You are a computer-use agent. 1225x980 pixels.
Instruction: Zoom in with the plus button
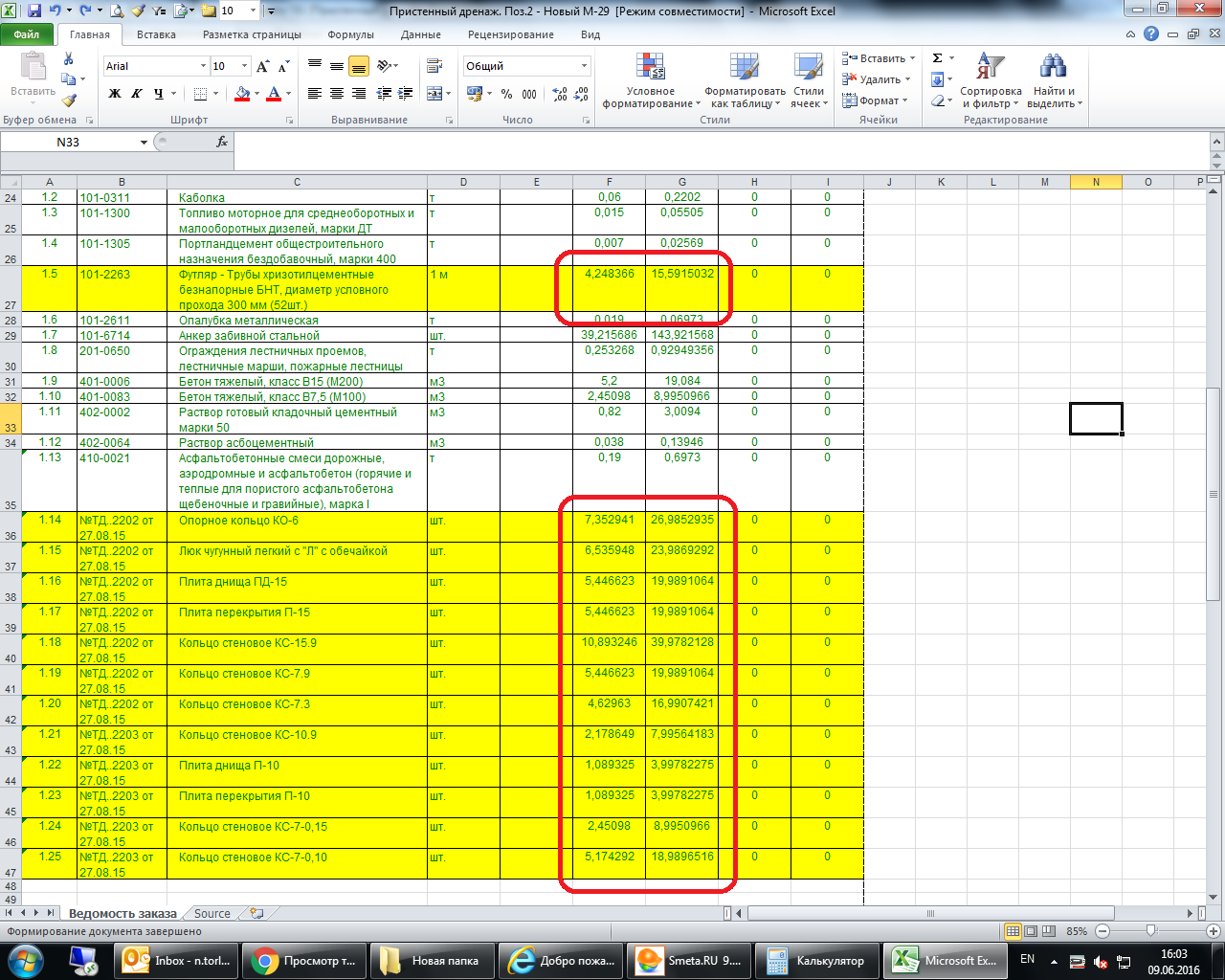coord(1214,931)
